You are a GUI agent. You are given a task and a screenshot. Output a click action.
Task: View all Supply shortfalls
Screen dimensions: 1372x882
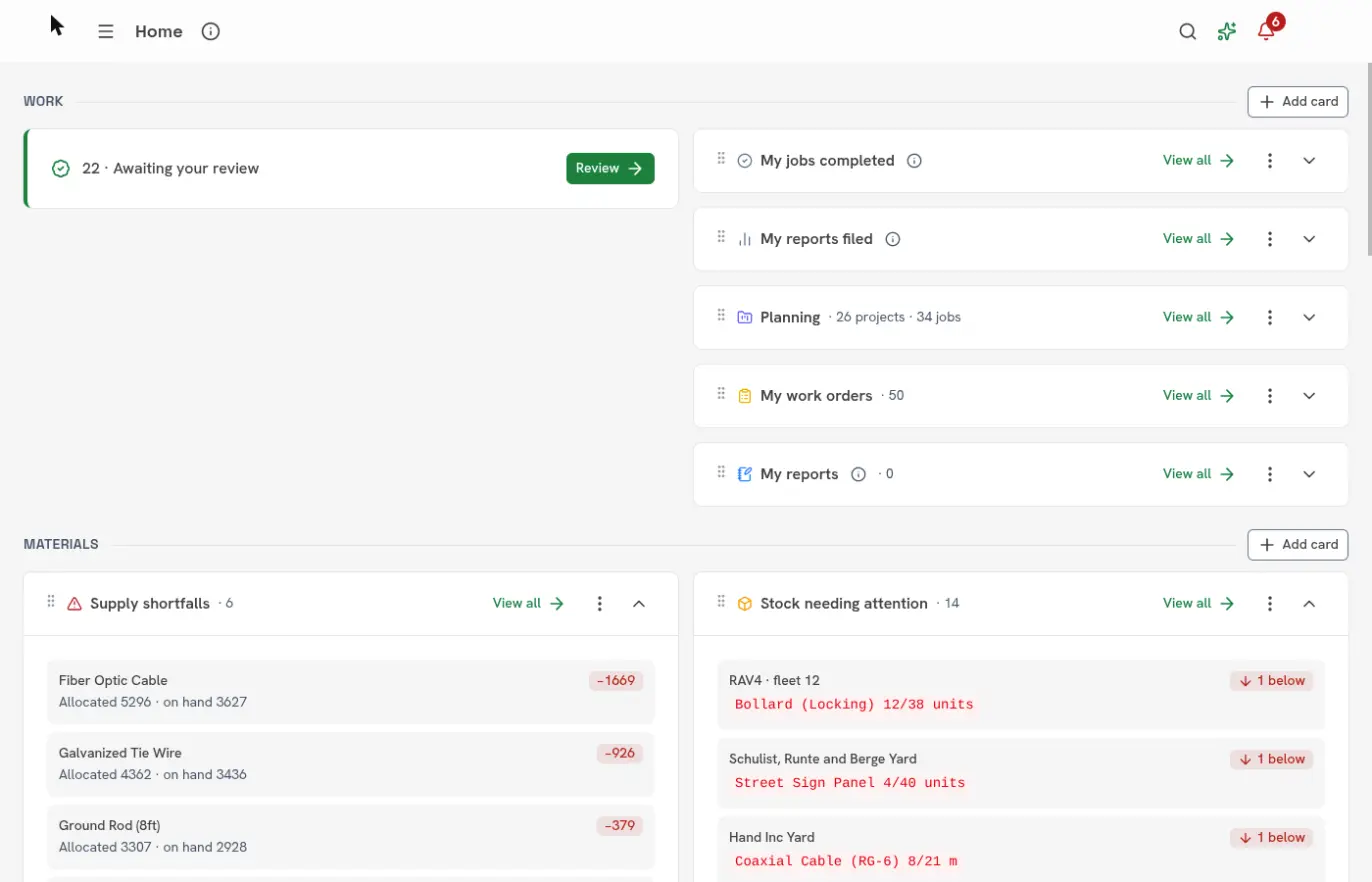(529, 603)
